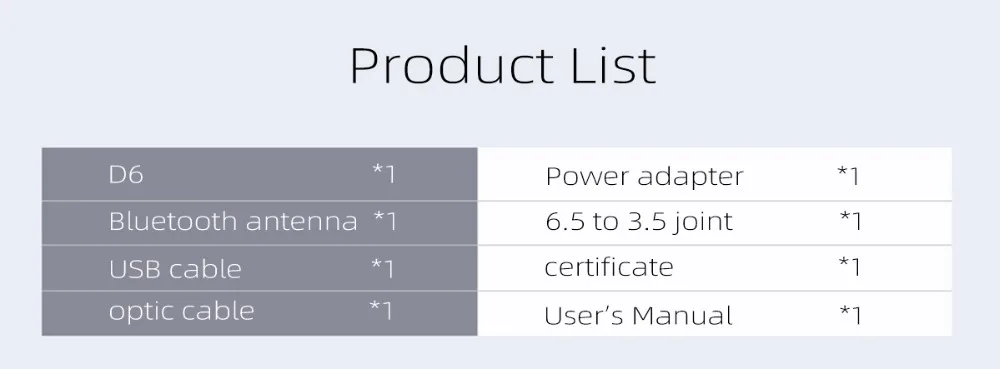Click the *1 quantity for 6.5 to 3.5 joint
Viewport: 1000px width, 369px height.
coord(851,221)
